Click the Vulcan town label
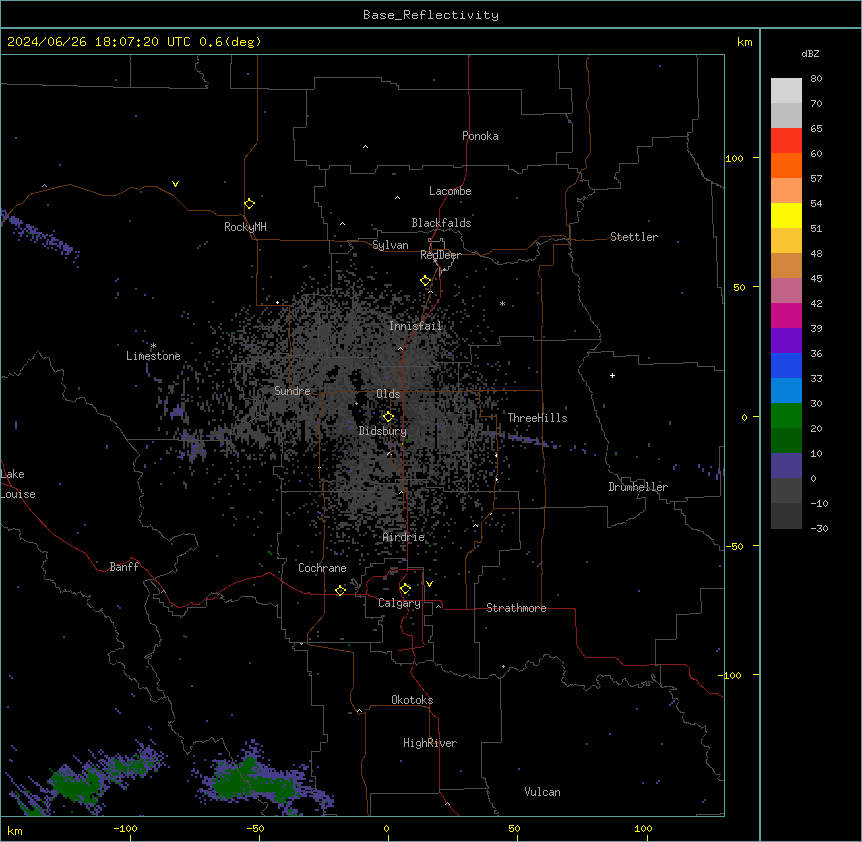 coord(542,792)
